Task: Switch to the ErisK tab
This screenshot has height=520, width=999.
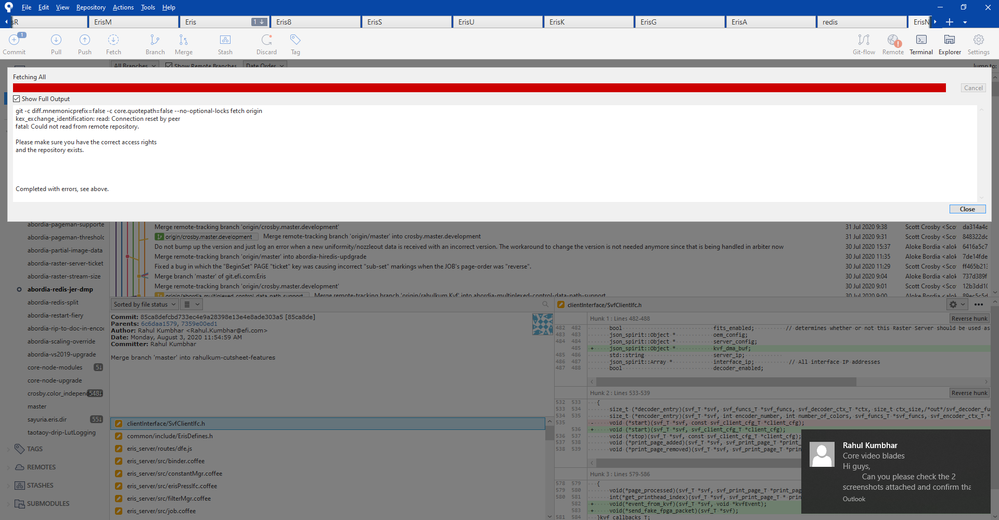Action: coord(589,22)
